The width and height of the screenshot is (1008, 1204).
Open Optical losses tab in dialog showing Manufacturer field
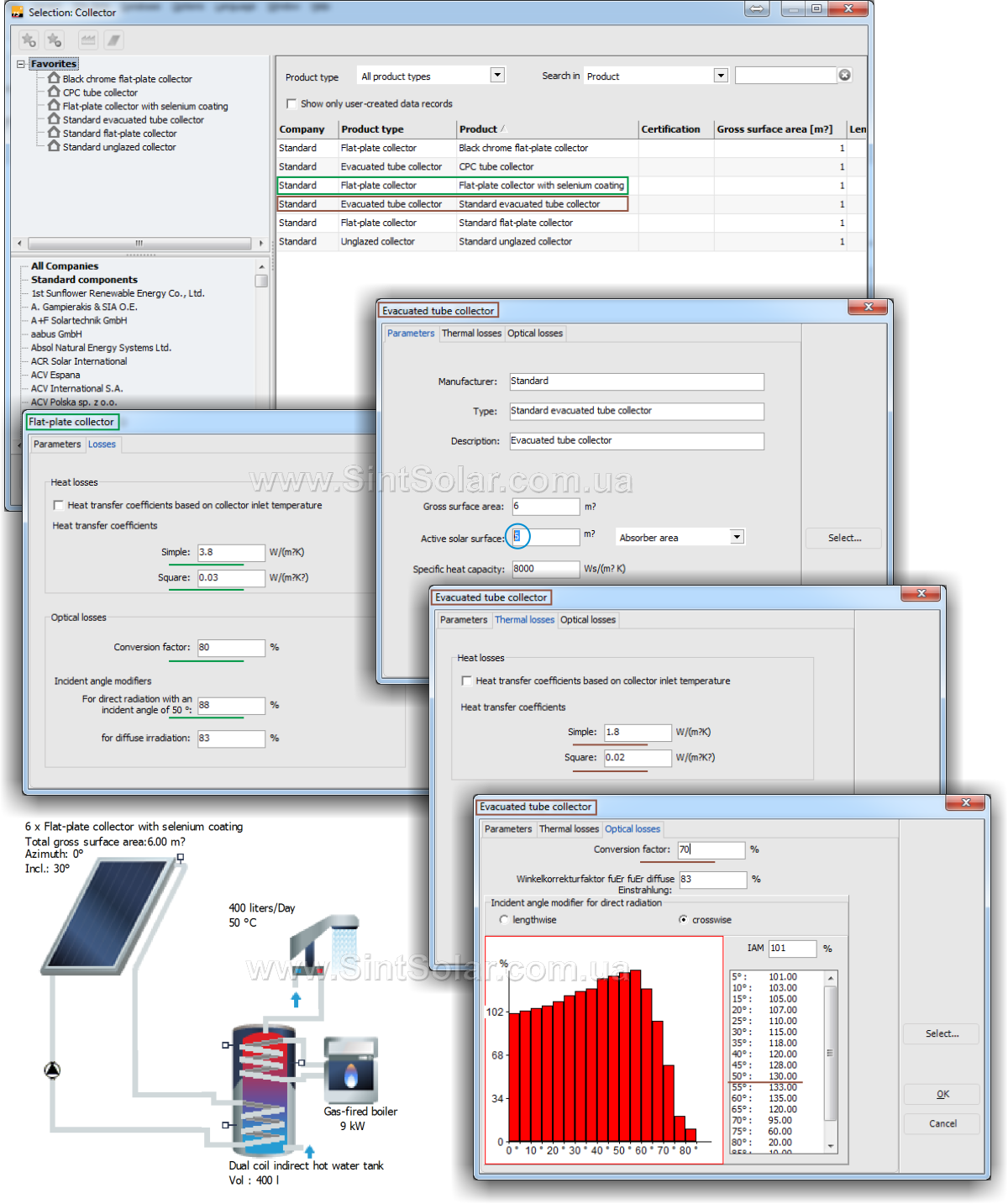click(x=535, y=334)
